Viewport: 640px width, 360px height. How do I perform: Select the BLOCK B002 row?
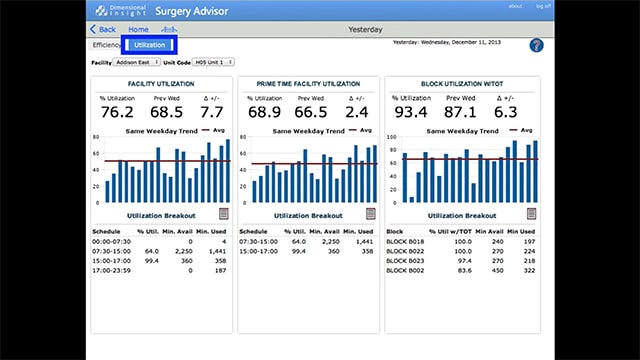(461, 271)
